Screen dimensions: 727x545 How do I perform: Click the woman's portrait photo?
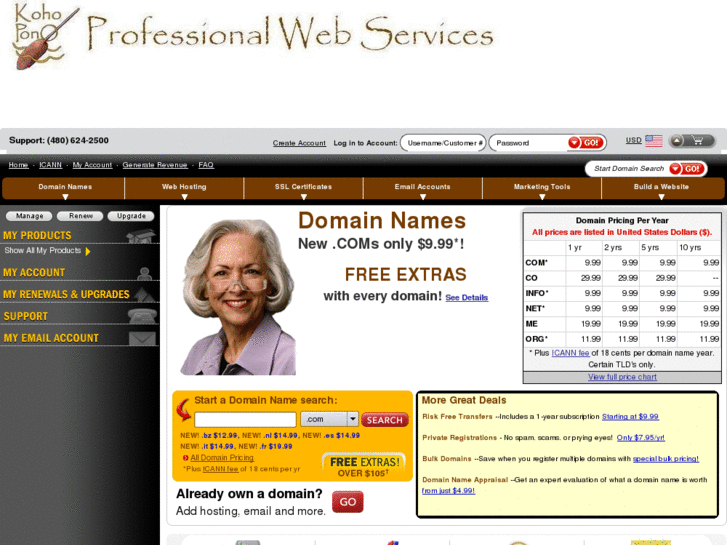[238, 297]
